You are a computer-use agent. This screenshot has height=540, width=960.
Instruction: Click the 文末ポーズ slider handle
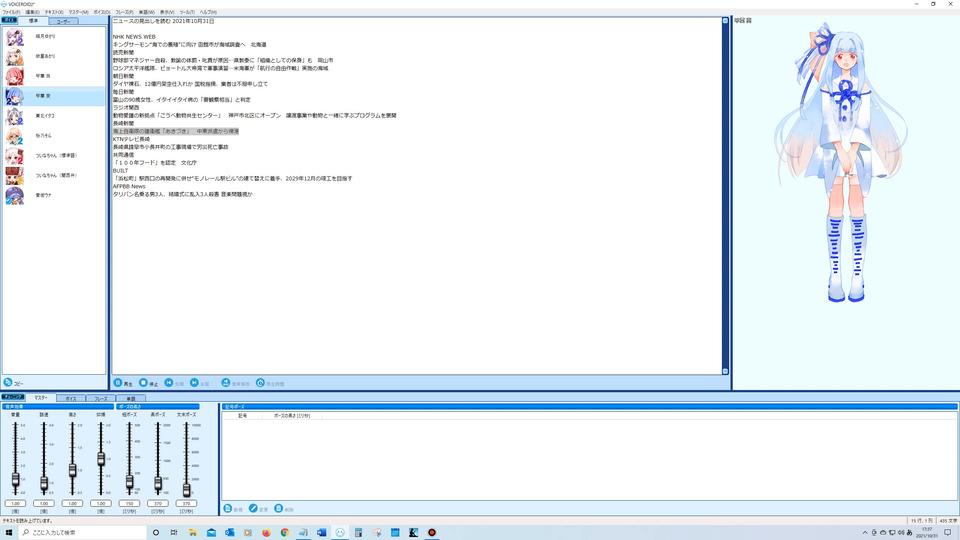pyautogui.click(x=186, y=489)
